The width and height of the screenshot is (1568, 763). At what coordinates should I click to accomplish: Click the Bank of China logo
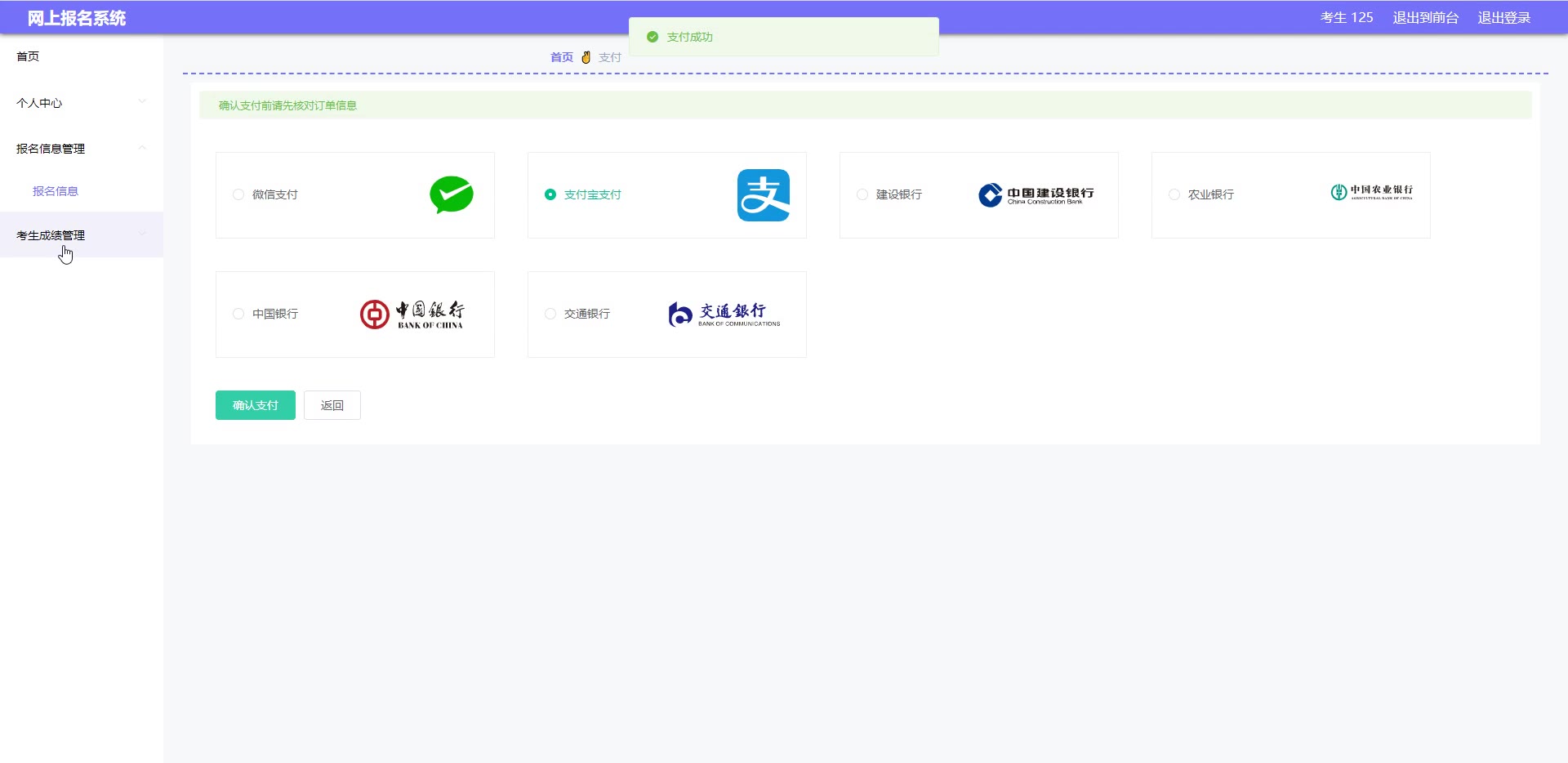pyautogui.click(x=412, y=314)
